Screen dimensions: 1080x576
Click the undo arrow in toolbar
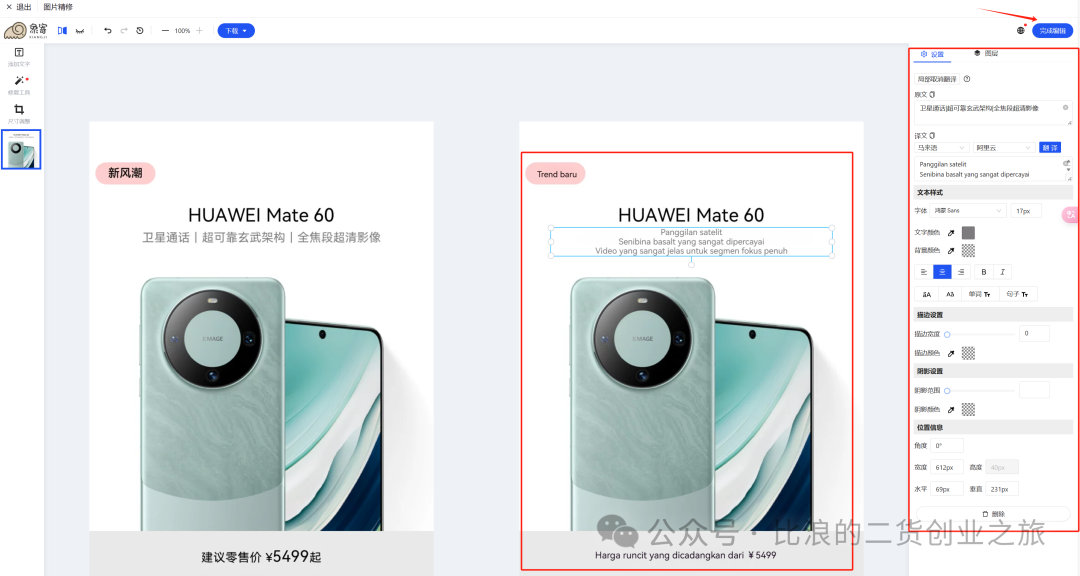pyautogui.click(x=107, y=30)
